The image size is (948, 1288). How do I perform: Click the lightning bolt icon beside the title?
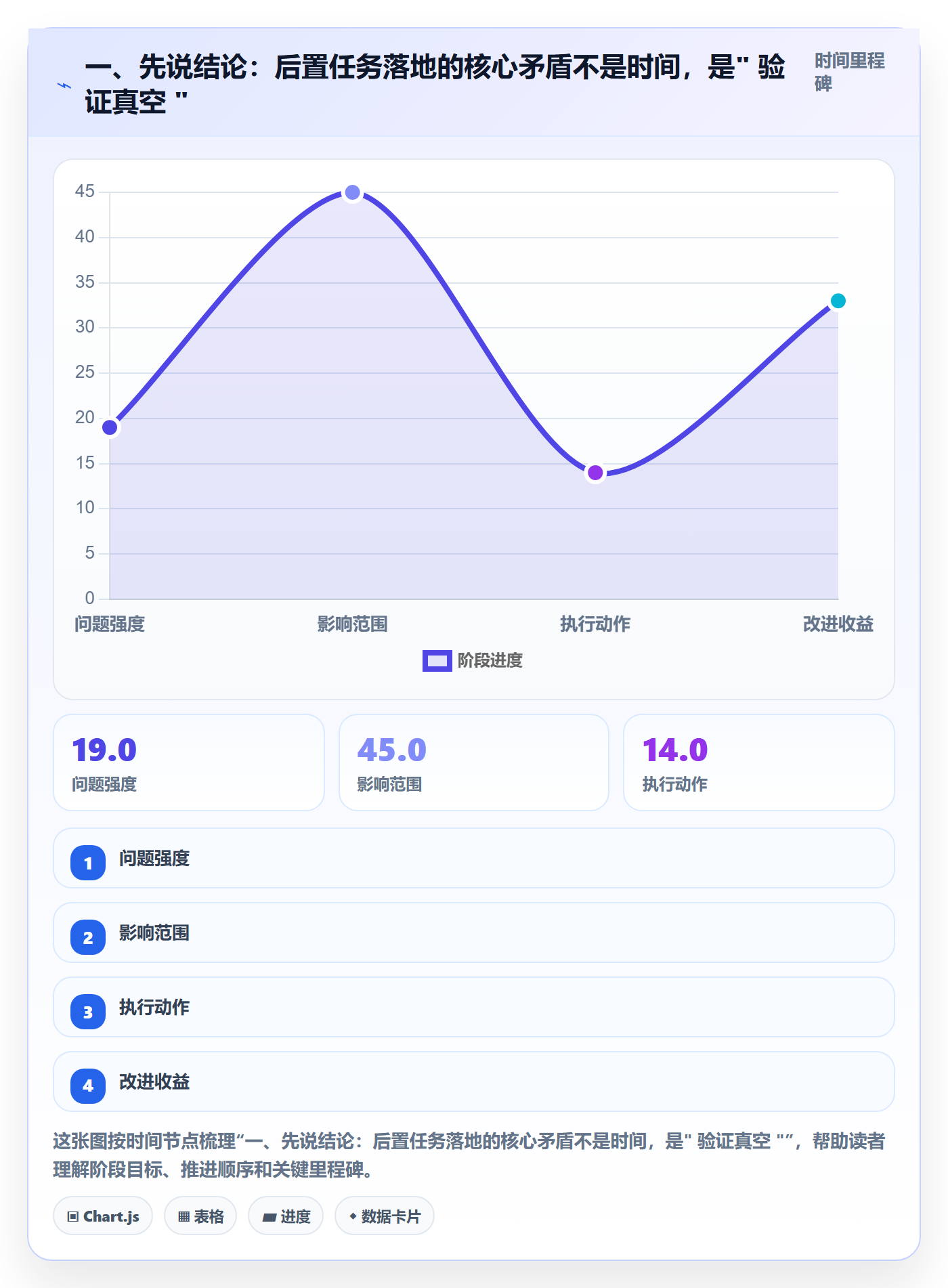point(64,85)
